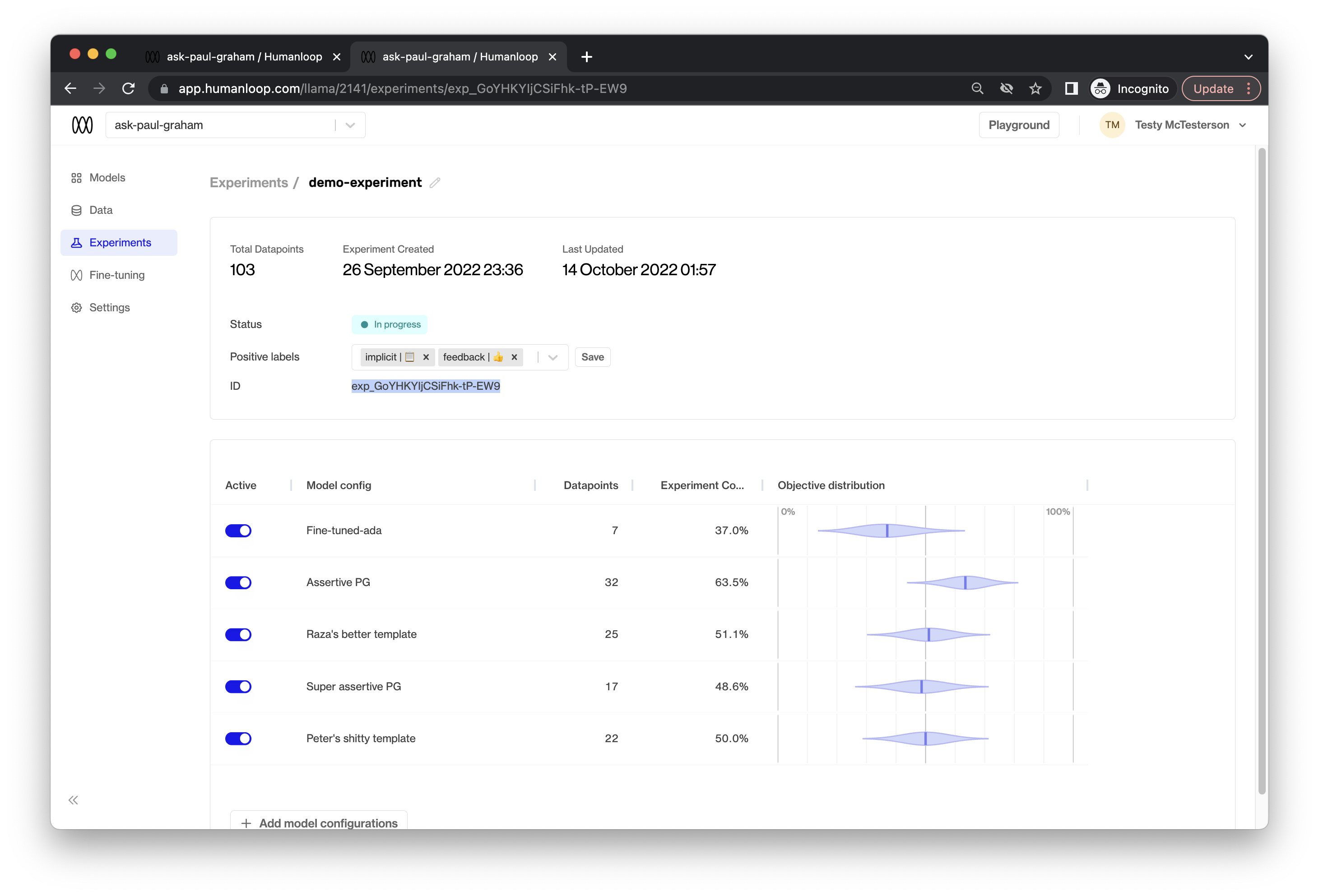
Task: Click the Assertive PG model config name
Action: [x=338, y=582]
